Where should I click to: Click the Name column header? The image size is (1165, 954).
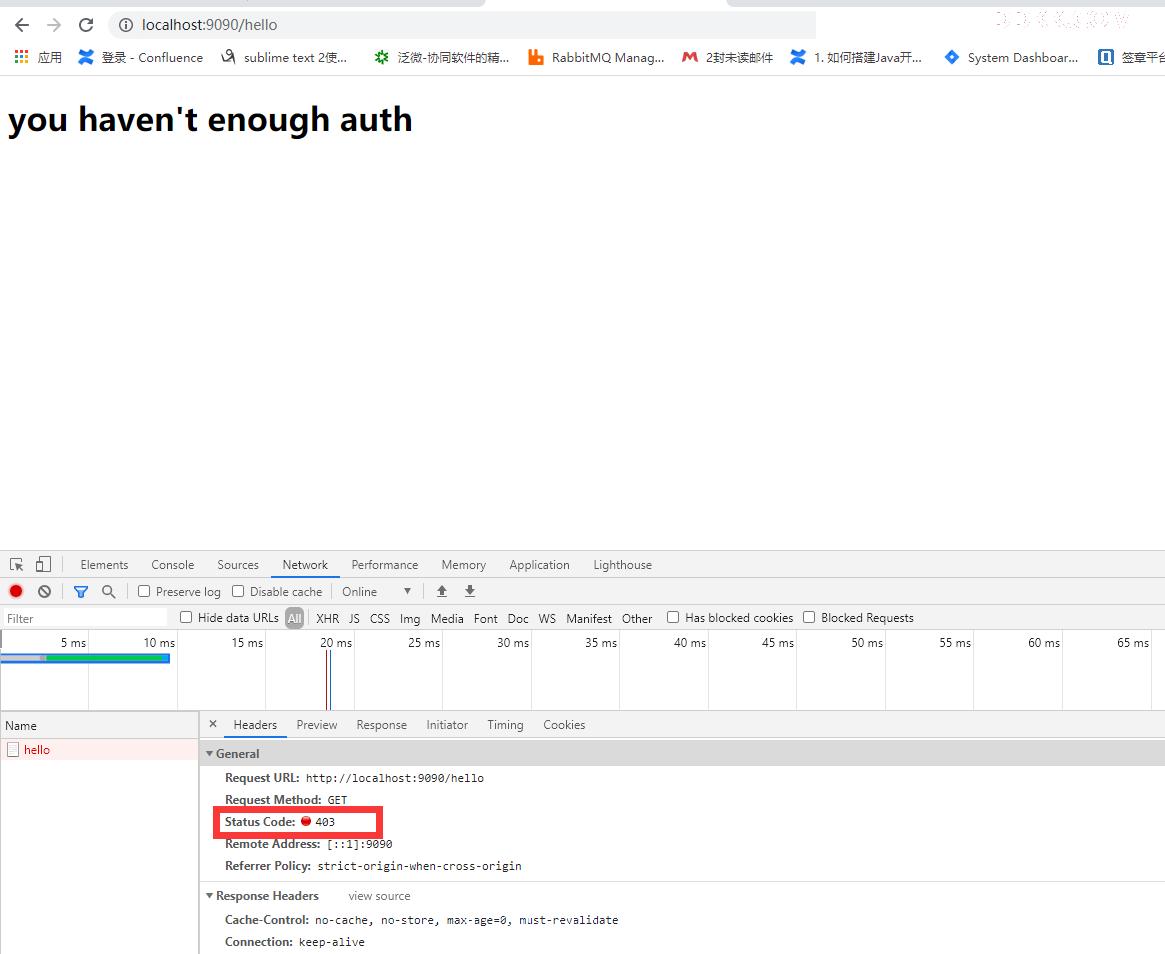(99, 725)
